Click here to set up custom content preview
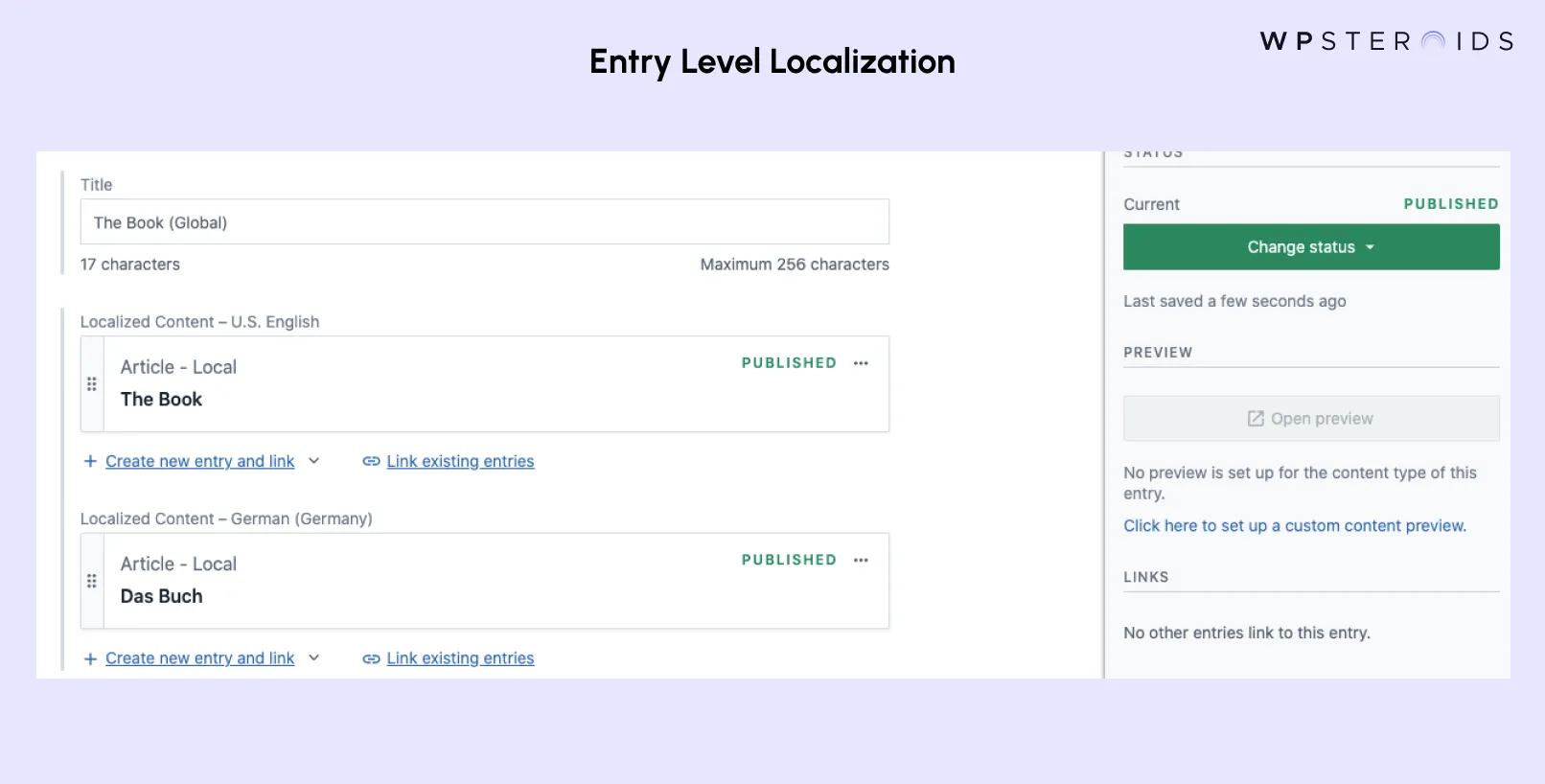The width and height of the screenshot is (1545, 784). [1295, 525]
